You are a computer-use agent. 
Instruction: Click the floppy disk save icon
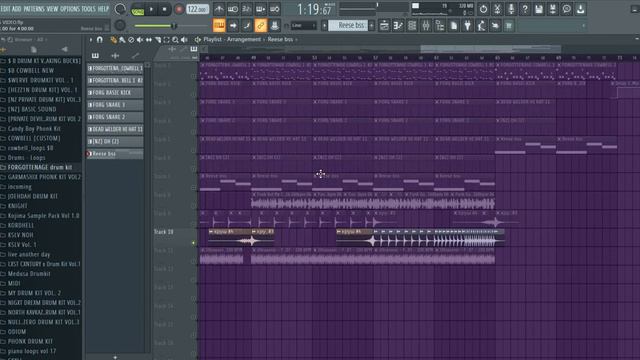coord(539,9)
